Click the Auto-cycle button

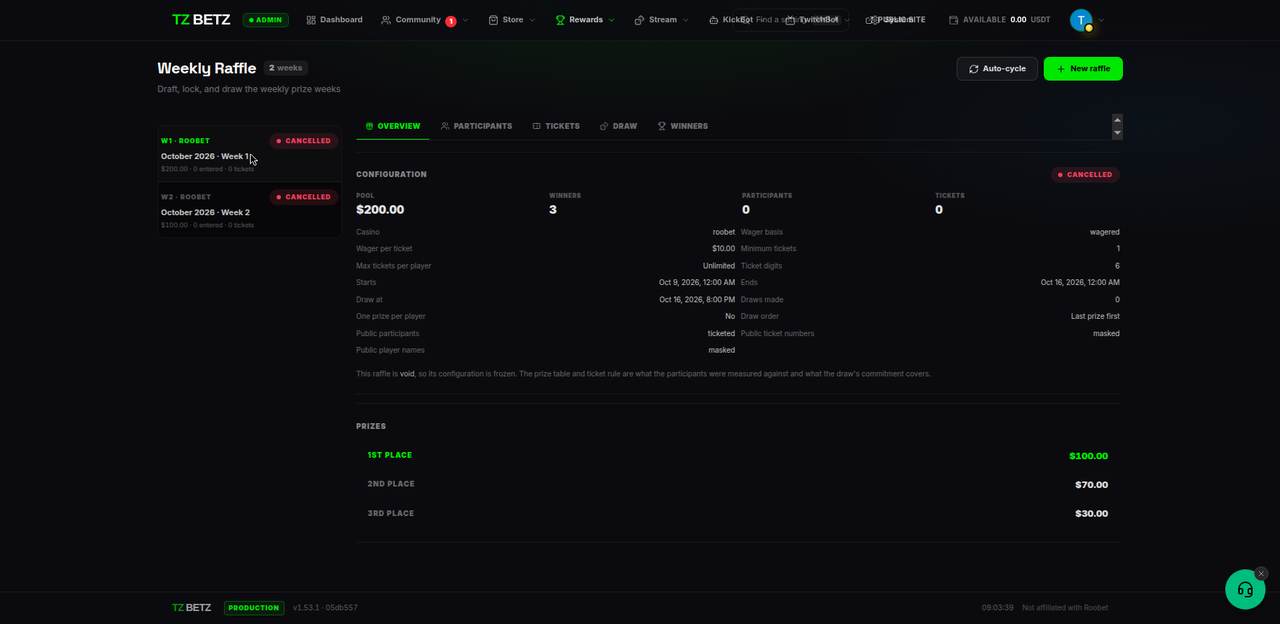click(x=997, y=69)
